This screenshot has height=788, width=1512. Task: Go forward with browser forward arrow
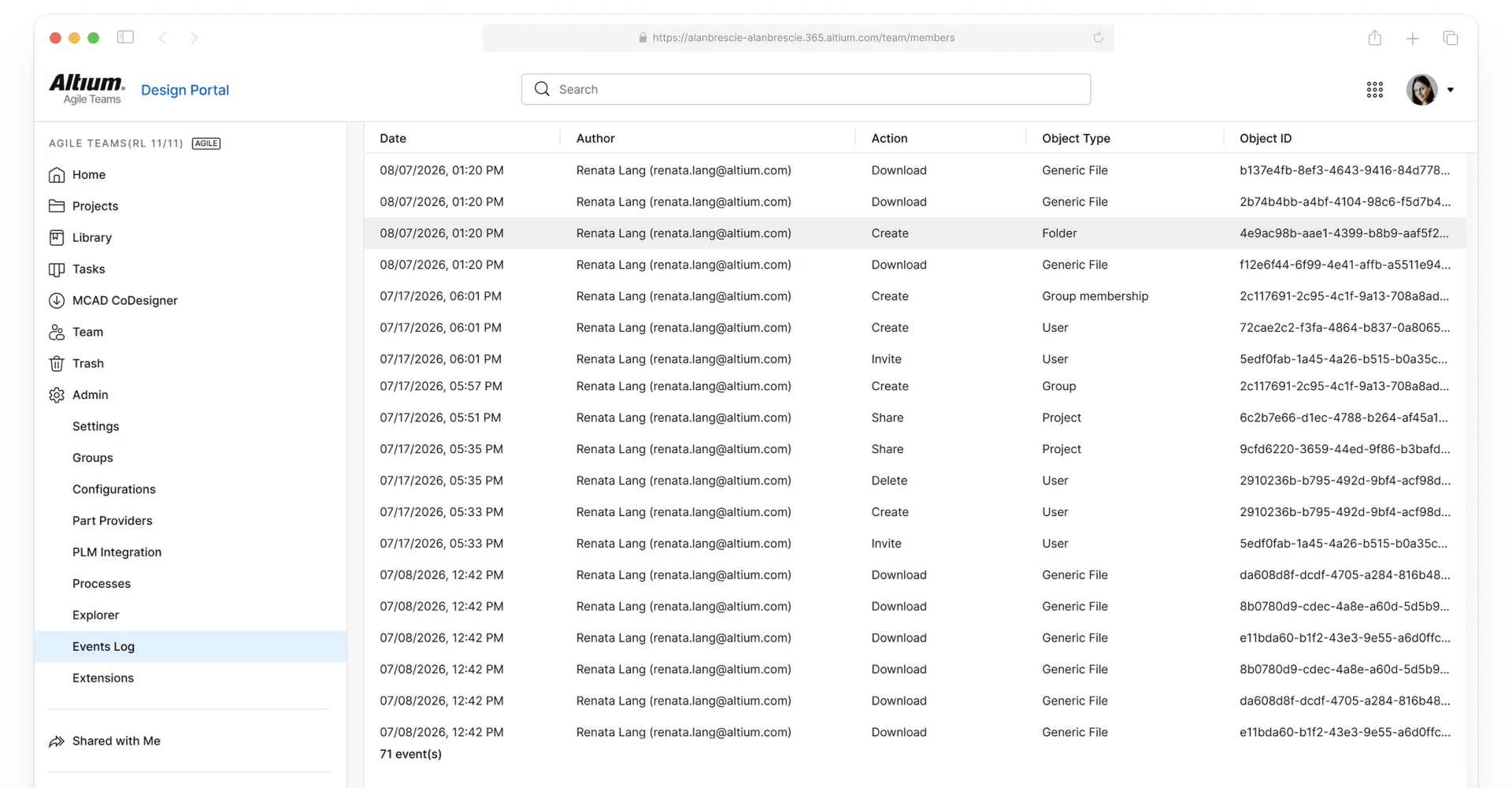click(x=194, y=38)
